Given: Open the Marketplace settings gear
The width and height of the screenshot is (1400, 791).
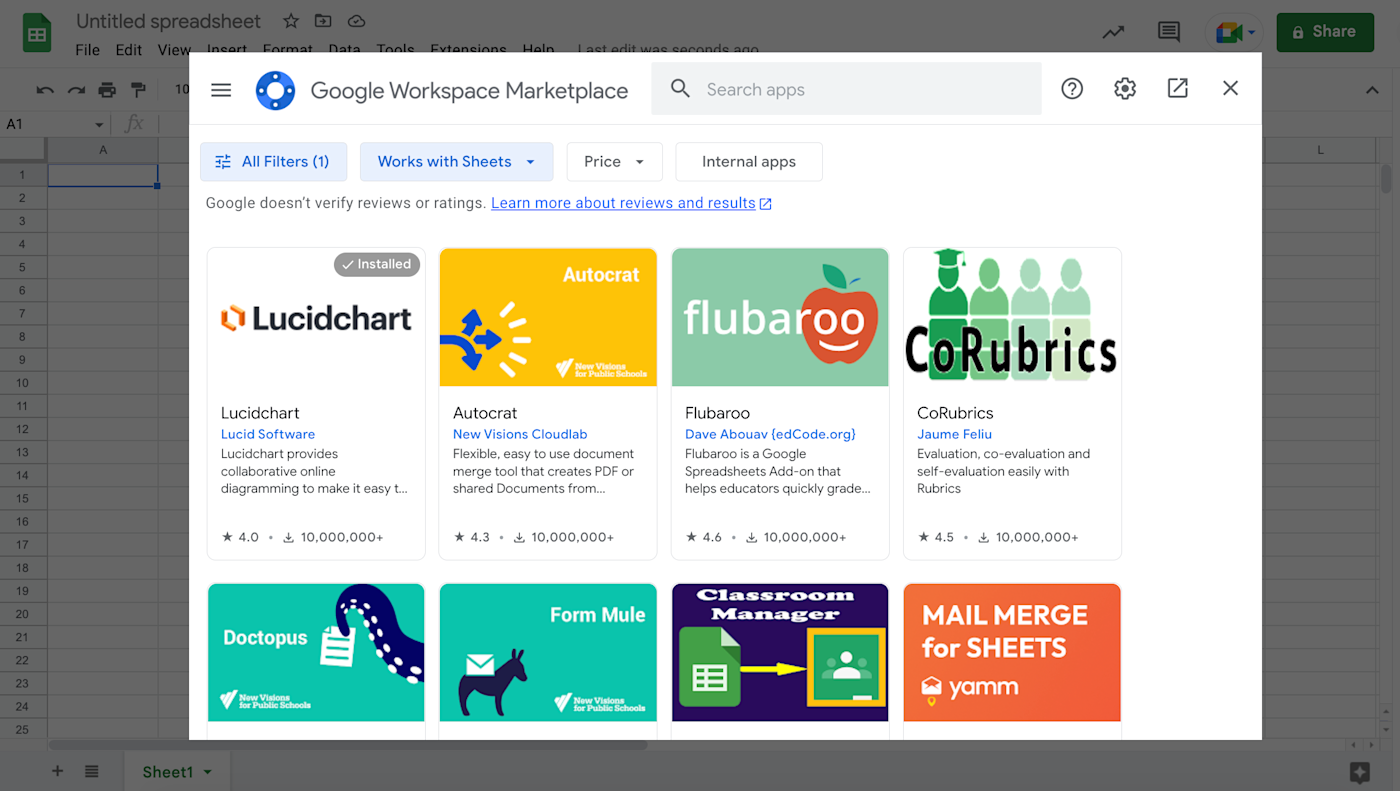Looking at the screenshot, I should pyautogui.click(x=1125, y=89).
